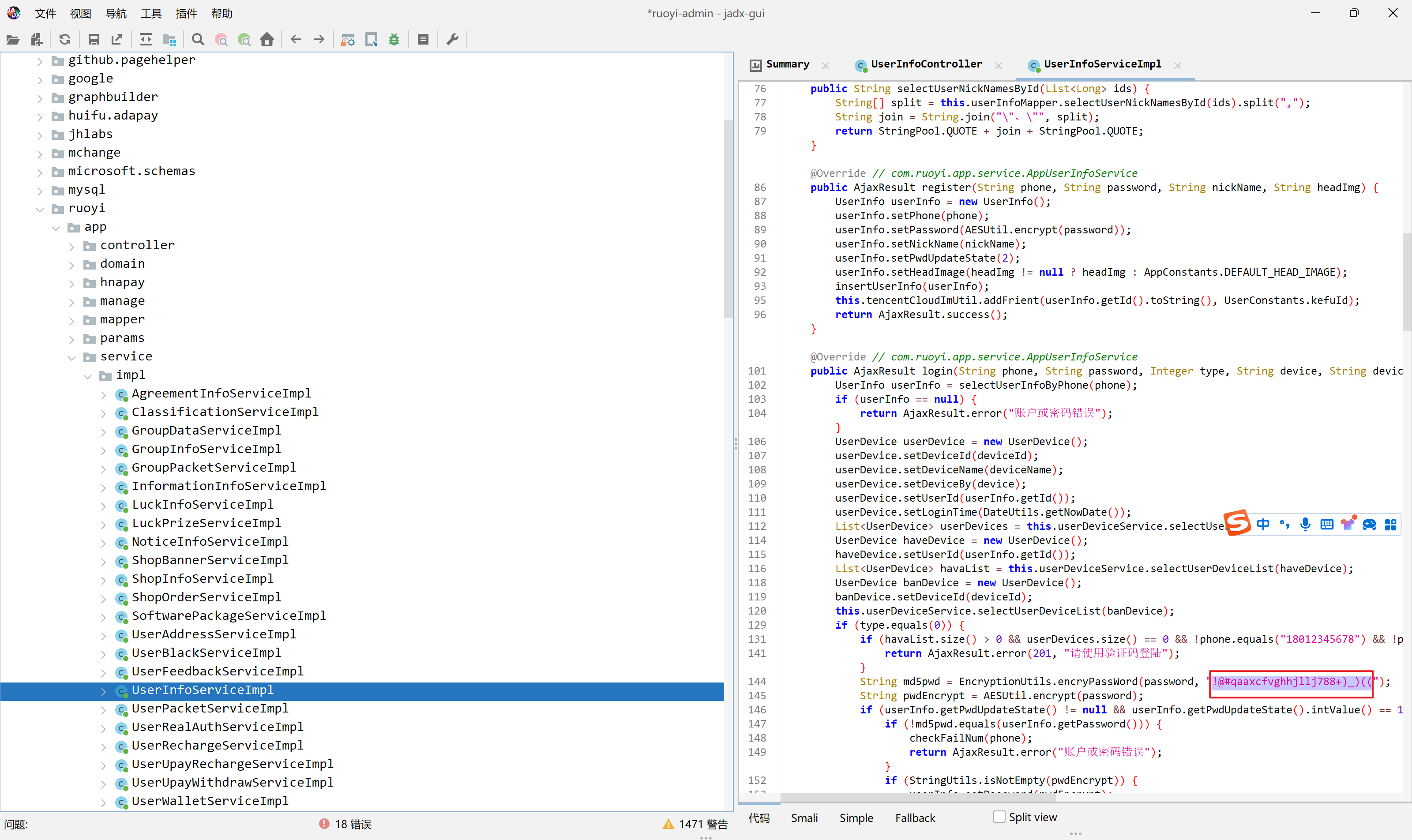Close the Summary tab
Image resolution: width=1412 pixels, height=840 pixels.
(x=826, y=66)
